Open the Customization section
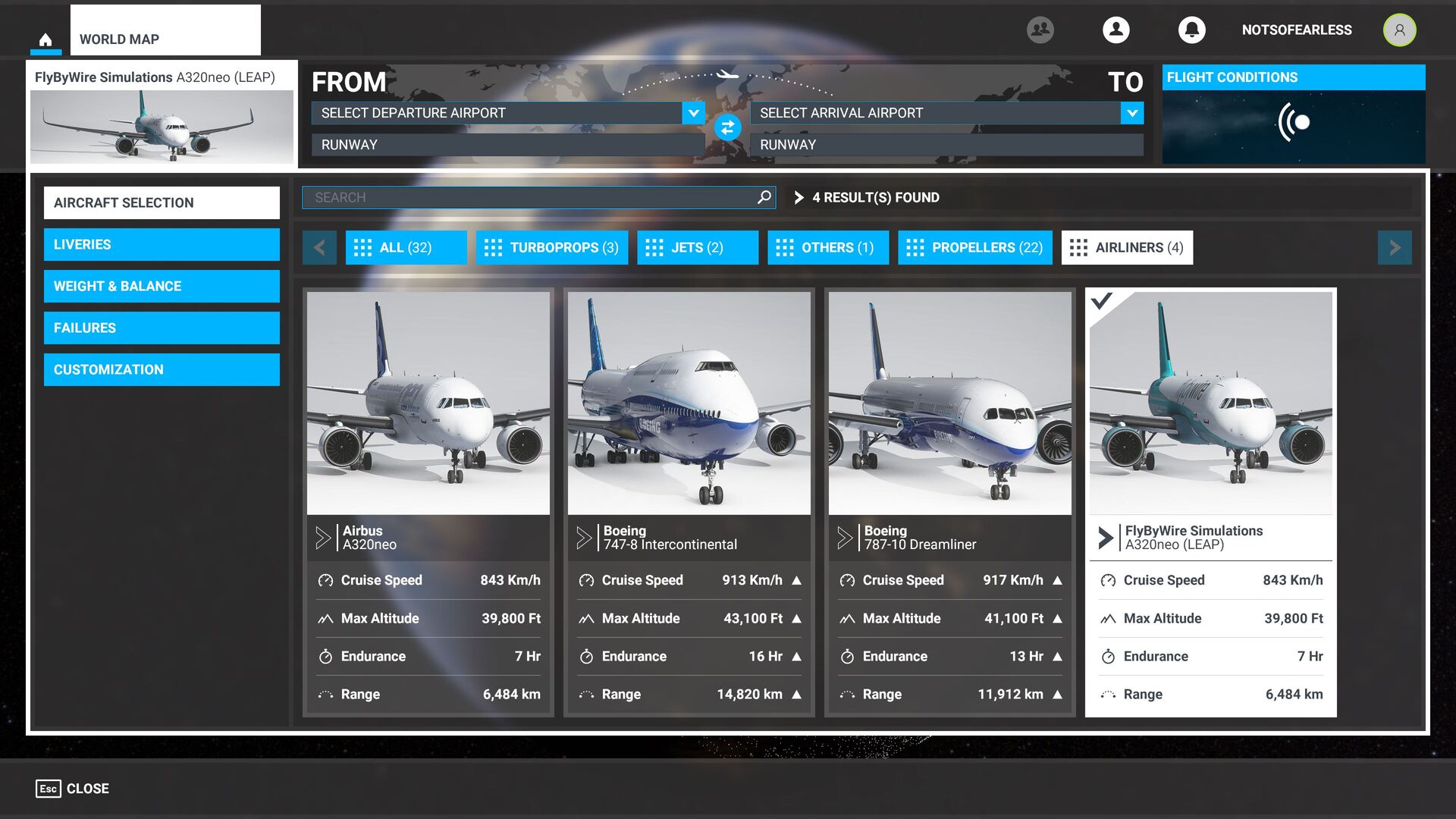Viewport: 1456px width, 819px height. pyautogui.click(x=162, y=370)
